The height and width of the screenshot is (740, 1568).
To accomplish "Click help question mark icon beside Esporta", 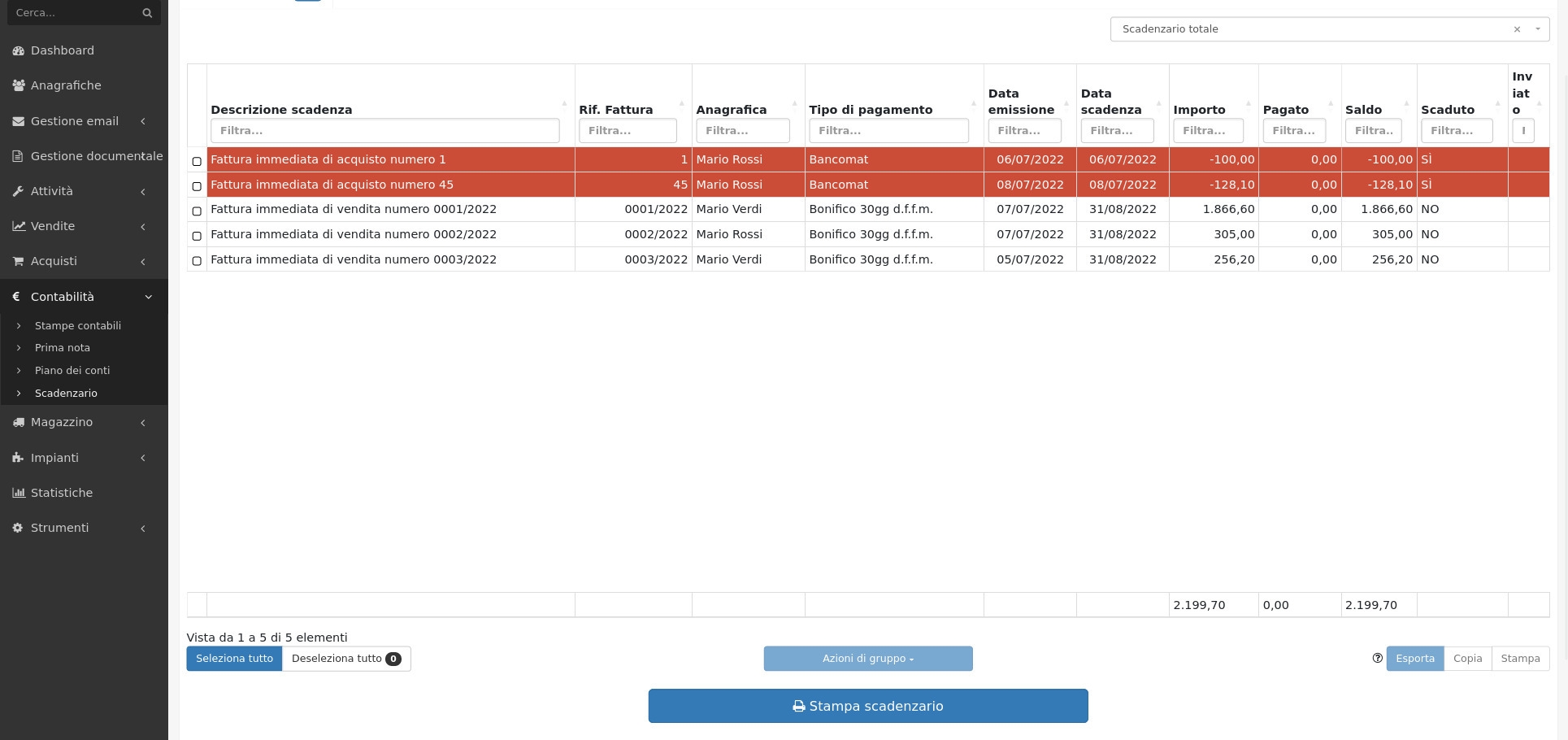I will (1377, 659).
